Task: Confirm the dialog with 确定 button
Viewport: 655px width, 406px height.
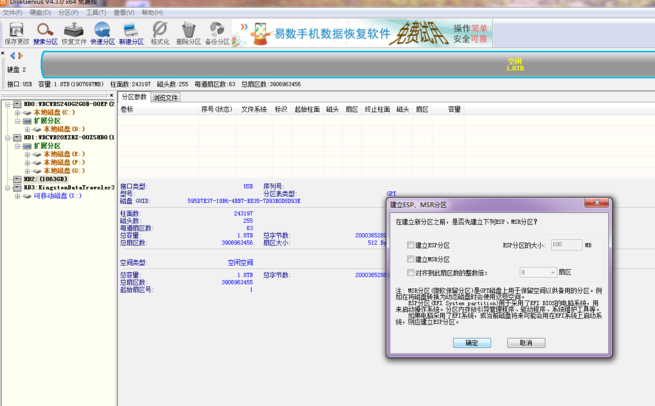Action: point(471,343)
